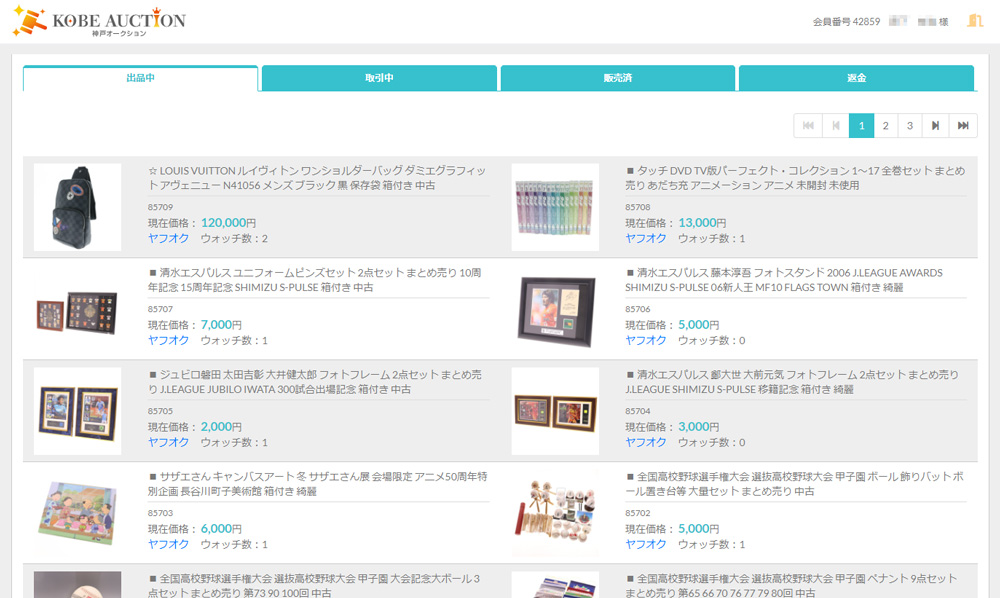Click item number 85703
This screenshot has width=1000, height=598.
coord(160,513)
